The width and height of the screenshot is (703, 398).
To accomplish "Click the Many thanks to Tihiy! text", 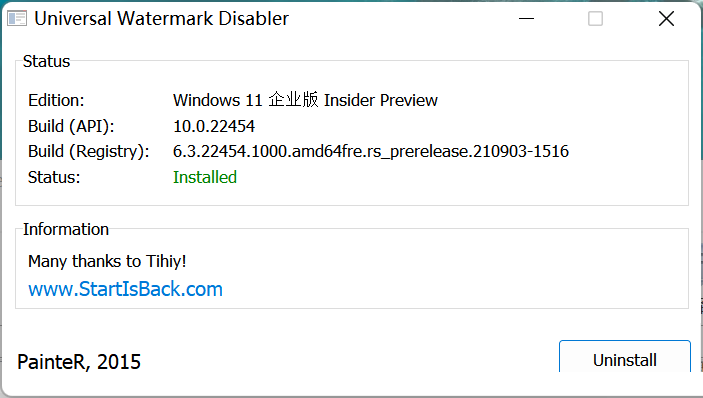I will [x=107, y=261].
